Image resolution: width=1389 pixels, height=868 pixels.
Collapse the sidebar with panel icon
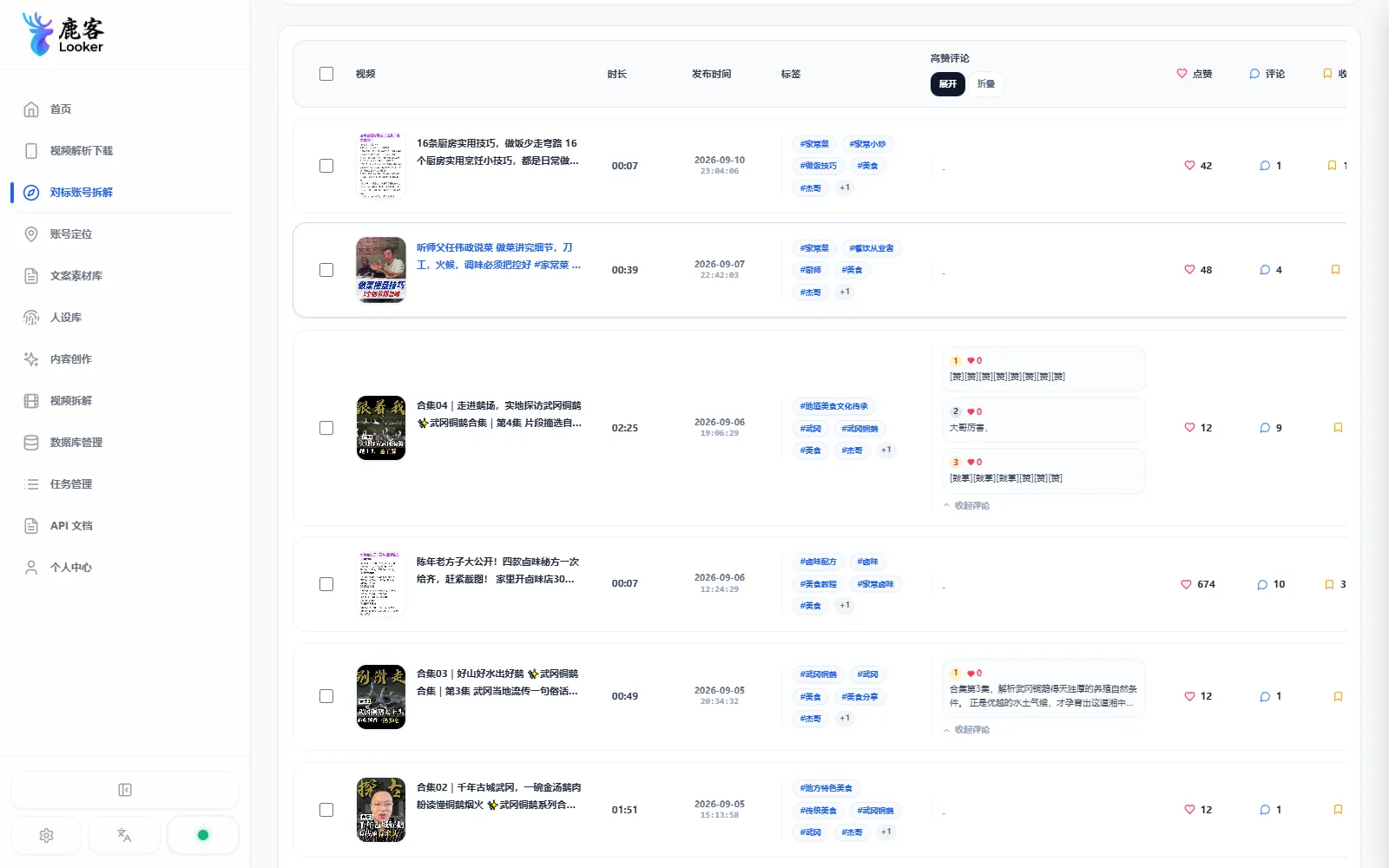124,790
